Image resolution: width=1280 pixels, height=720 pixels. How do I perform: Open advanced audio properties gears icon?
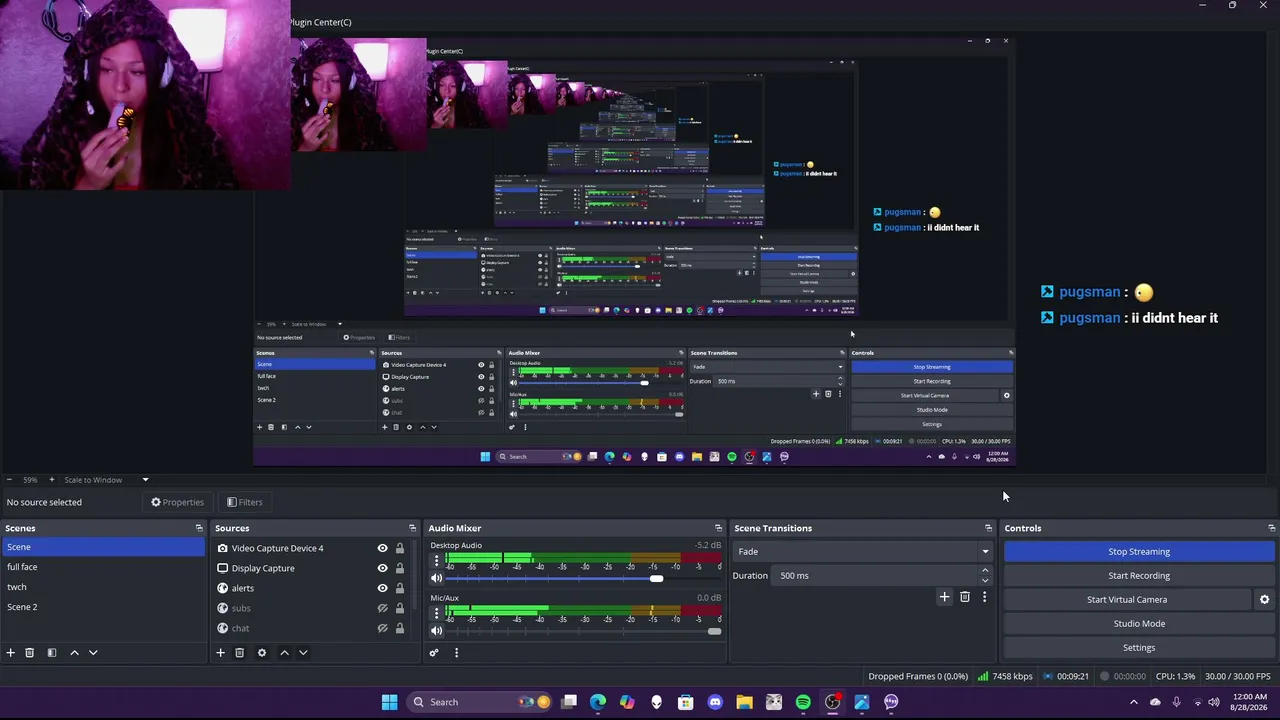pos(434,653)
